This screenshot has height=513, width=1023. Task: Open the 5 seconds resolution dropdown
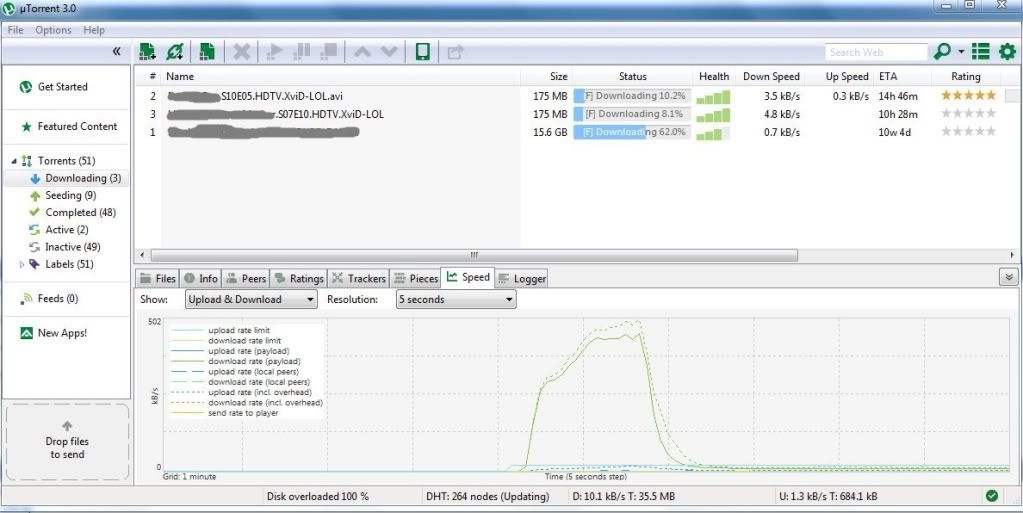(x=456, y=300)
